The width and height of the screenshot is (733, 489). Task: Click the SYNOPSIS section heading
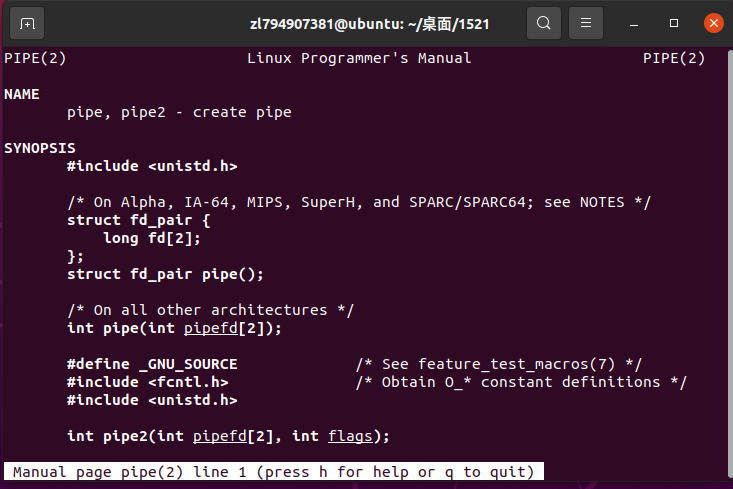click(x=39, y=148)
